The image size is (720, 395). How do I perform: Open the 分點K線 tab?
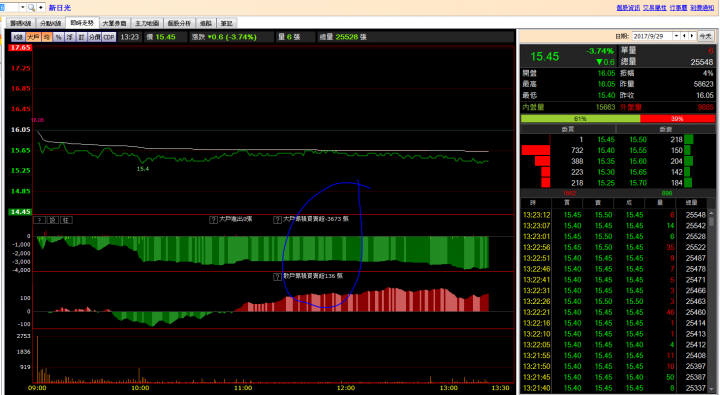pyautogui.click(x=51, y=23)
